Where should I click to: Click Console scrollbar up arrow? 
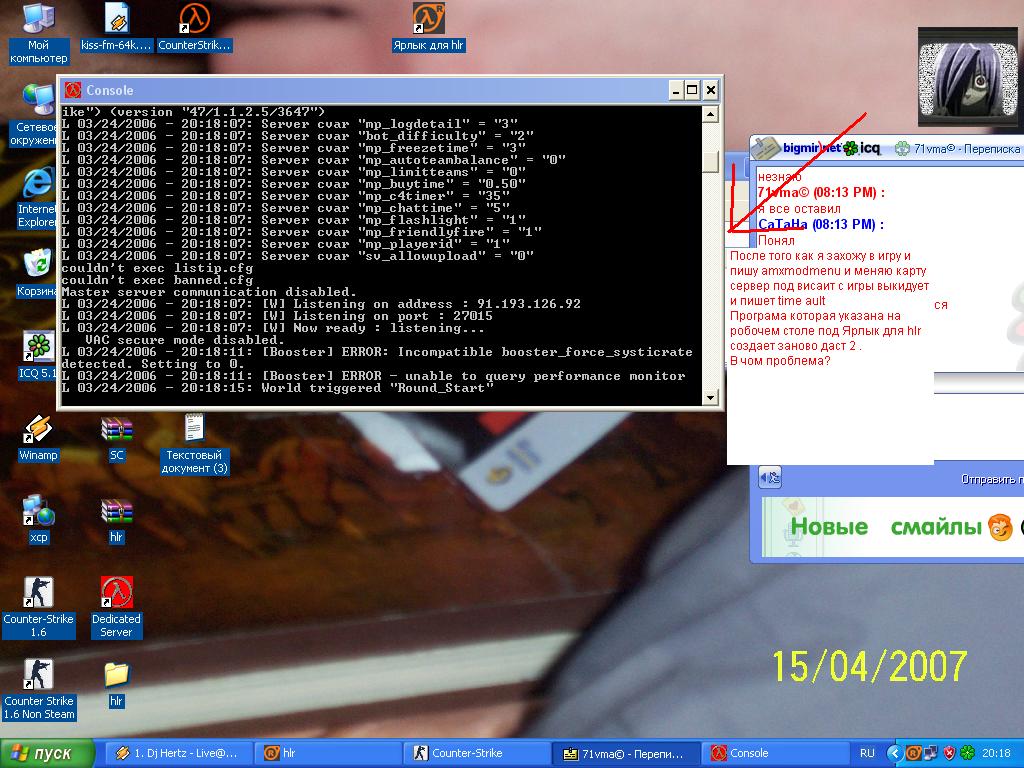coord(710,114)
